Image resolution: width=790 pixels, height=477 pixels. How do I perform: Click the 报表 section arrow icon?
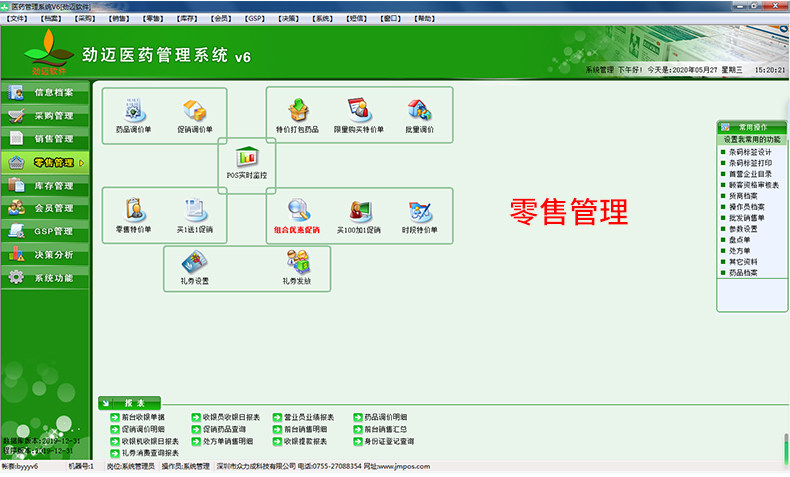tap(106, 403)
